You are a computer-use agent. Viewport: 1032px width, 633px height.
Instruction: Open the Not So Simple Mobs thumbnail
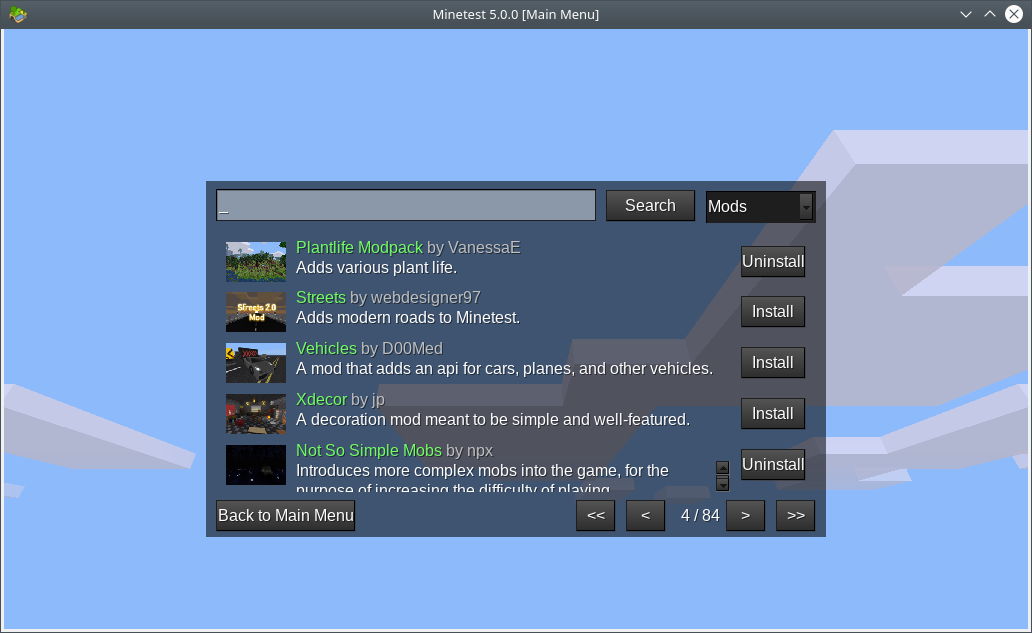pos(256,465)
